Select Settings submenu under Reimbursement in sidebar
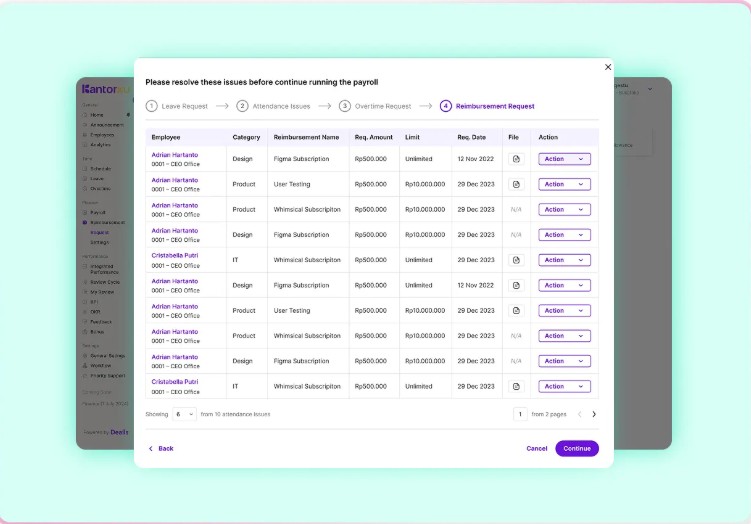This screenshot has height=524, width=751. coord(100,242)
